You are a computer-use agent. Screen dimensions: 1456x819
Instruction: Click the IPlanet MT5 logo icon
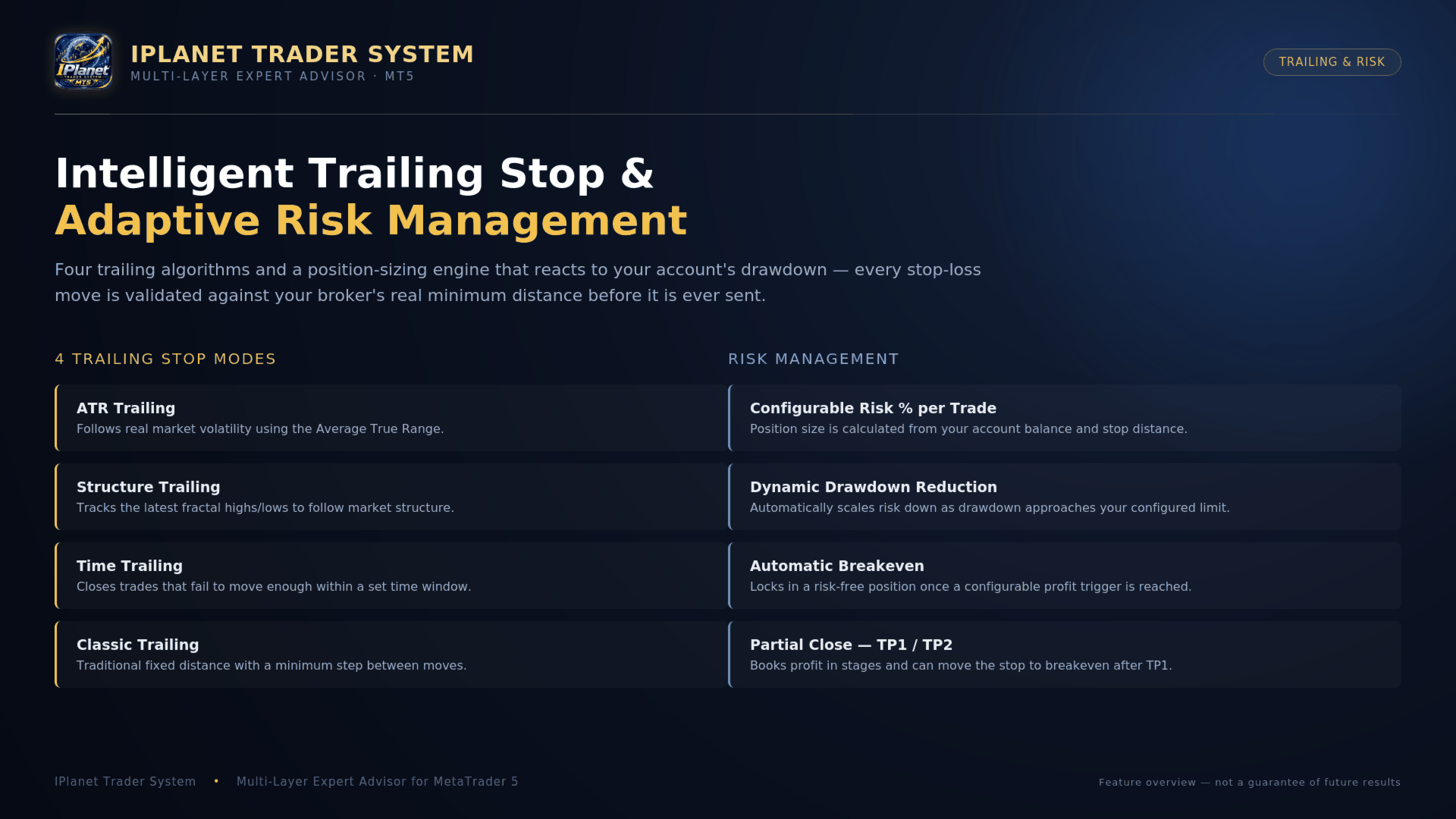(x=83, y=61)
